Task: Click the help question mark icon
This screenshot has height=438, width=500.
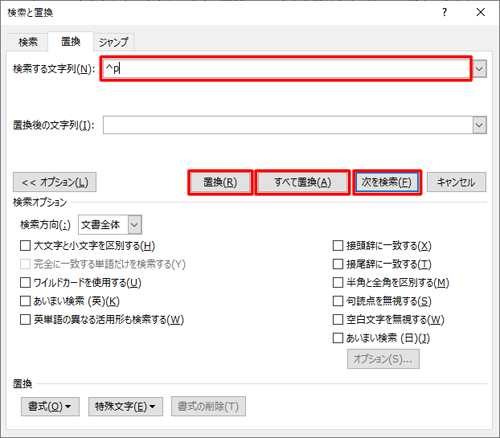Action: pos(444,12)
